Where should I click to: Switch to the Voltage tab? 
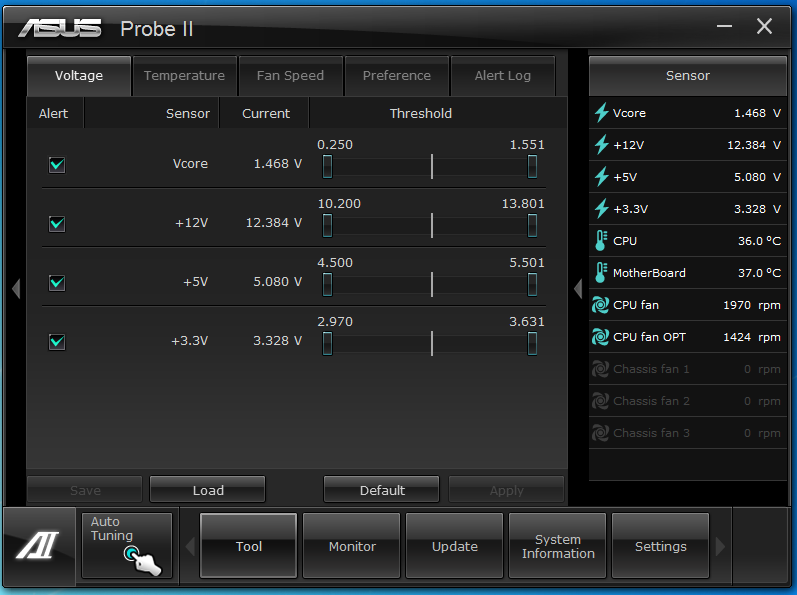79,76
